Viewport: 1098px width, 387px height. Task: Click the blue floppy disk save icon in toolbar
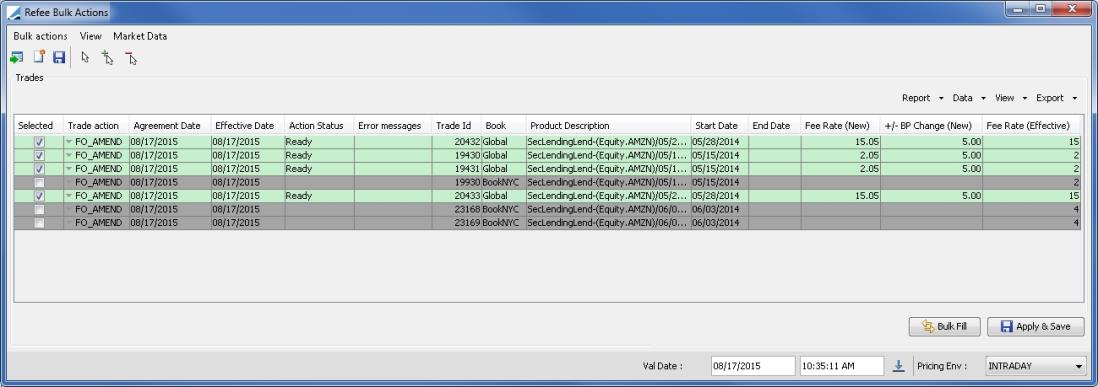[59, 57]
